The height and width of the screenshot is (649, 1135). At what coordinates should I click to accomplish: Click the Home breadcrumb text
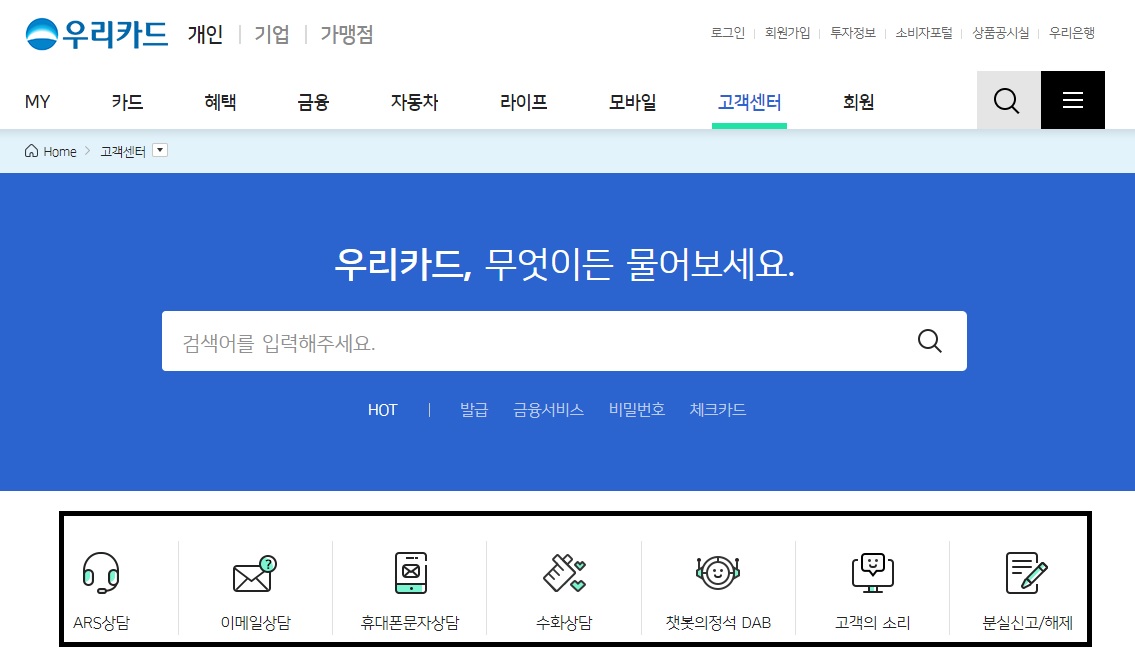pyautogui.click(x=59, y=151)
